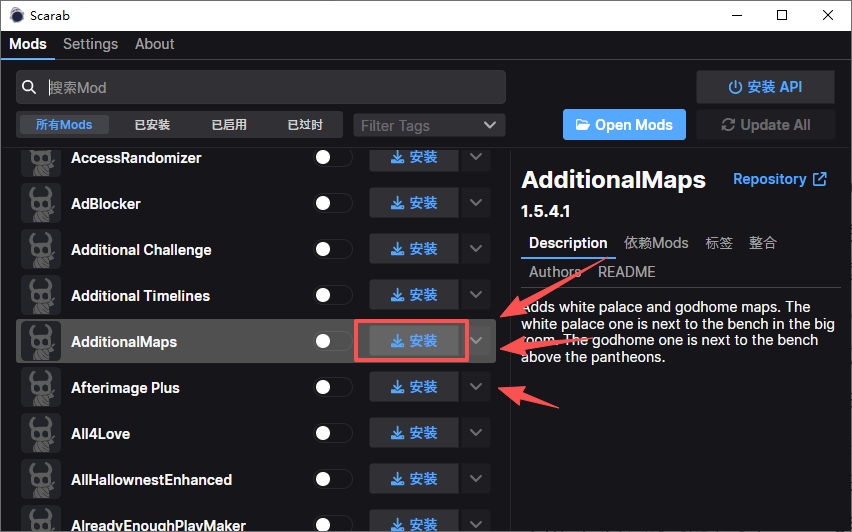Show all mods with 所有Mods filter

tap(64, 125)
